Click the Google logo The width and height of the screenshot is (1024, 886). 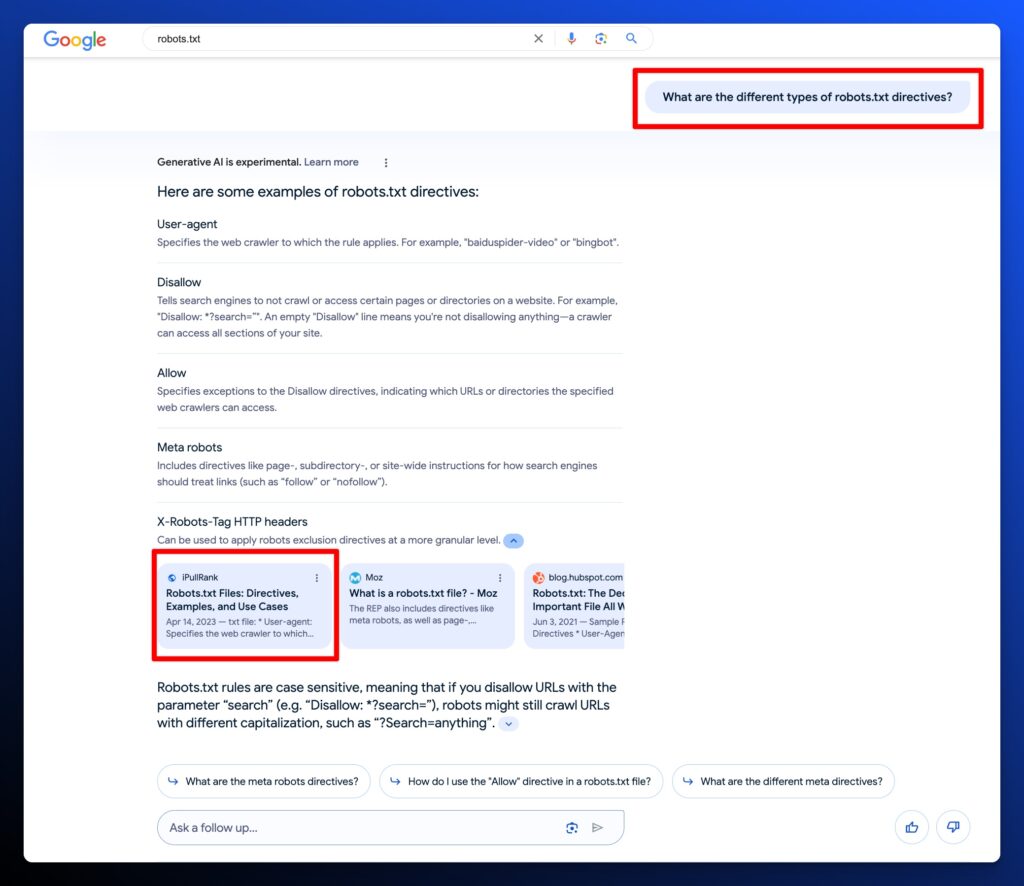point(74,40)
